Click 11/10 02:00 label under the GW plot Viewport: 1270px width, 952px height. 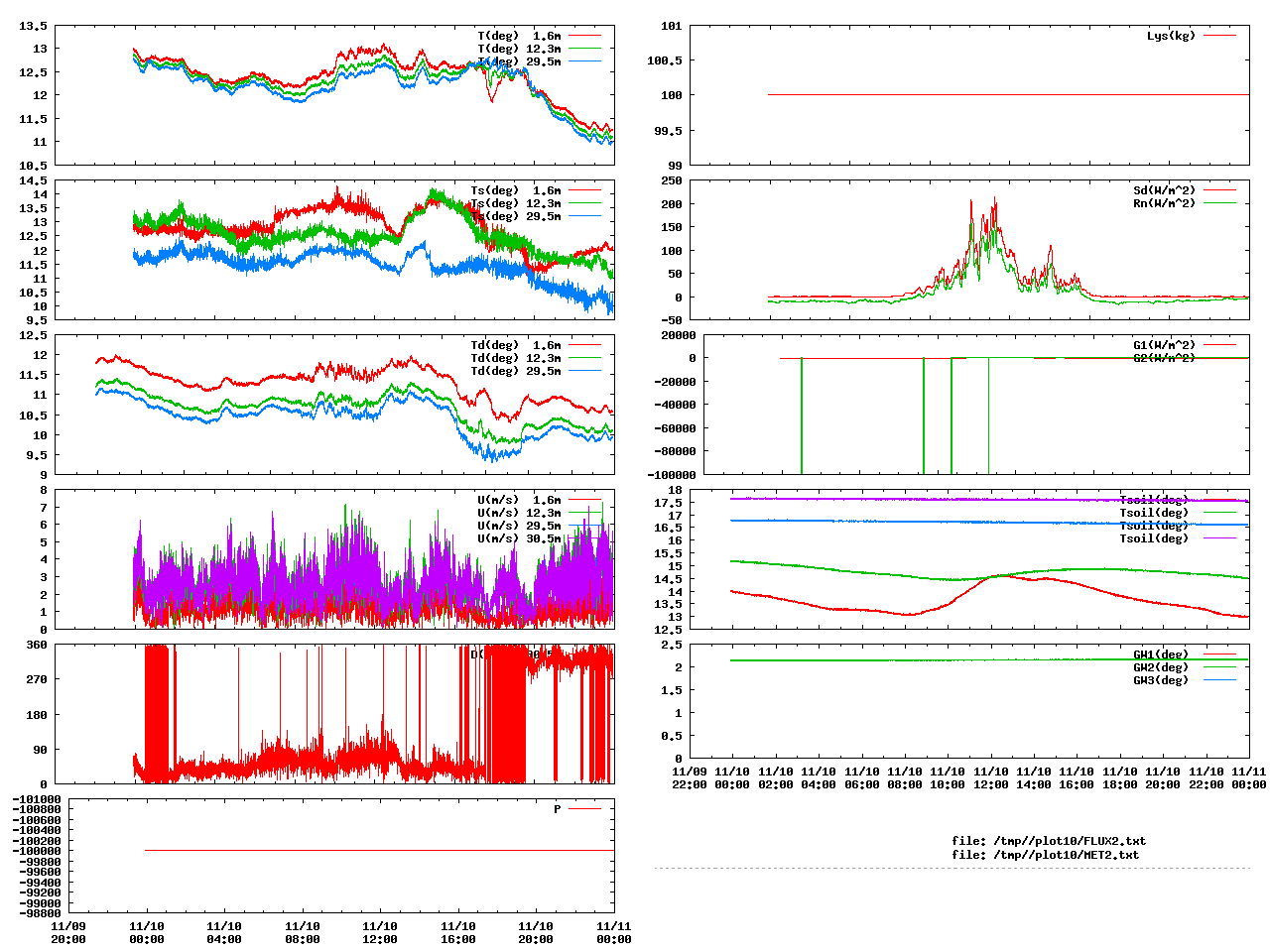click(776, 777)
